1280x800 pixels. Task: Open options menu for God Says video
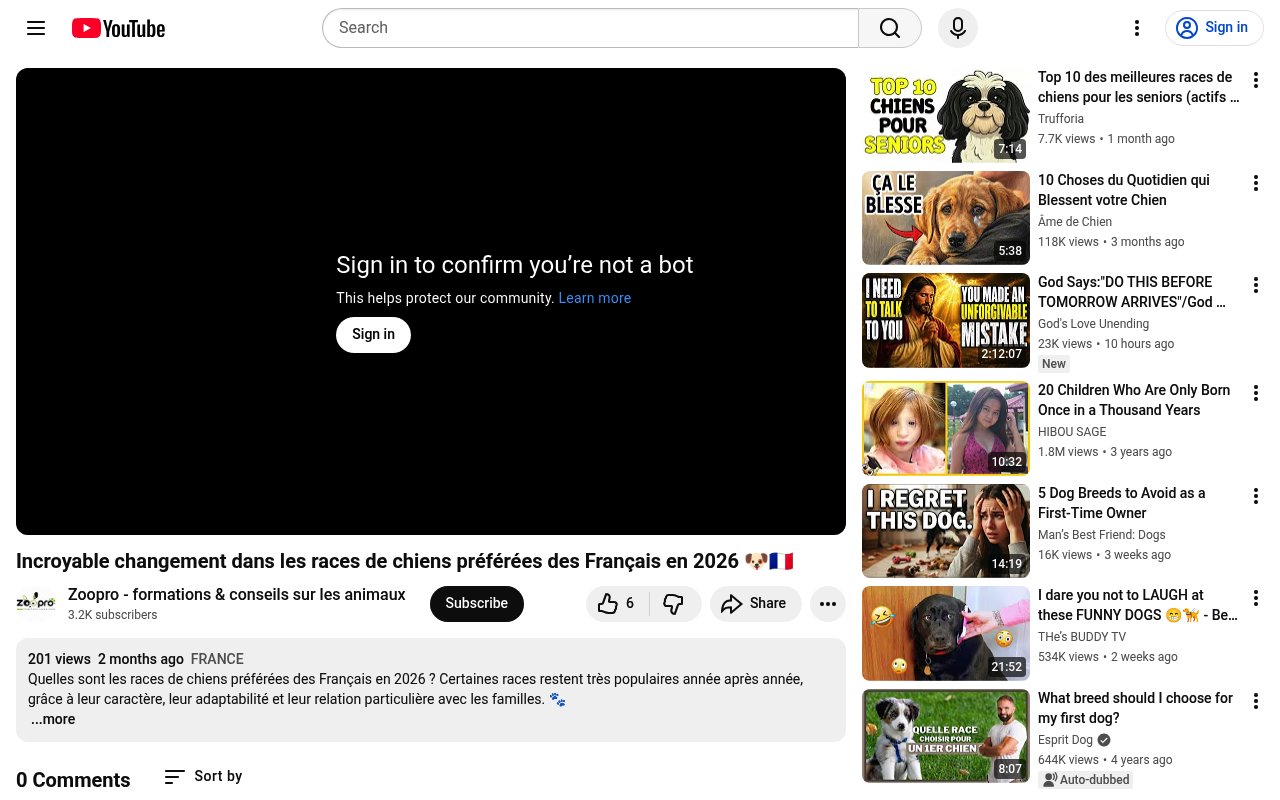coord(1256,285)
